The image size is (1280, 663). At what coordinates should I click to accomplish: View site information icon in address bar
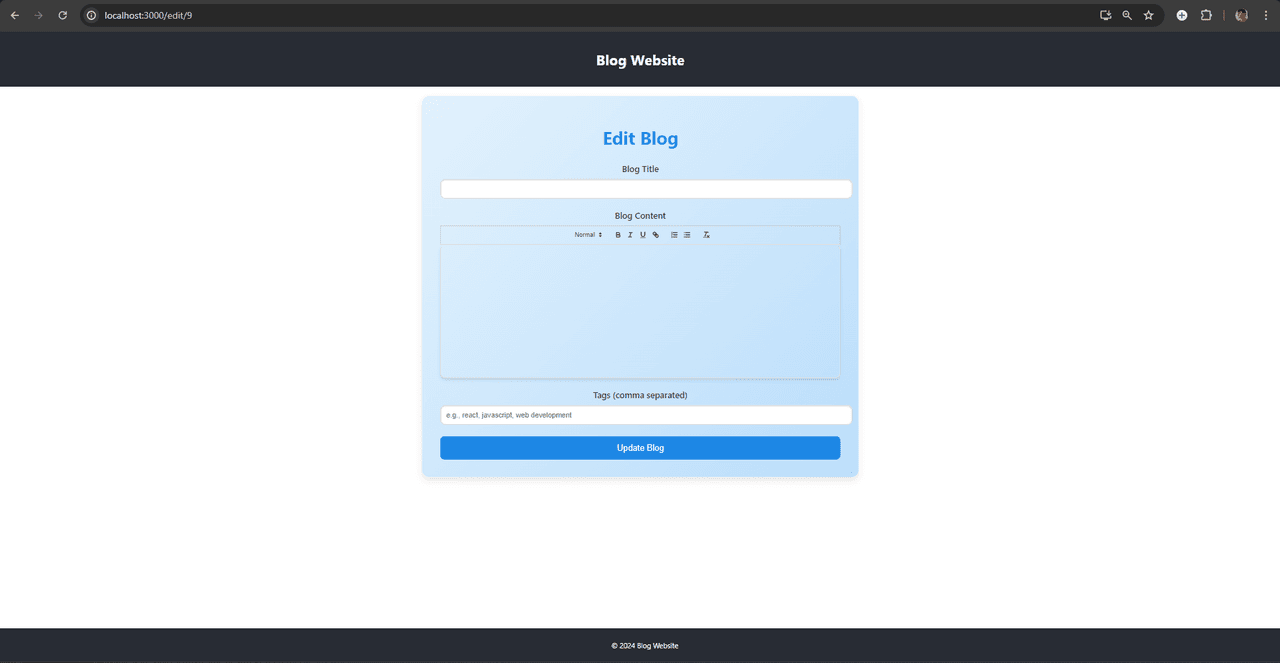pyautogui.click(x=91, y=15)
